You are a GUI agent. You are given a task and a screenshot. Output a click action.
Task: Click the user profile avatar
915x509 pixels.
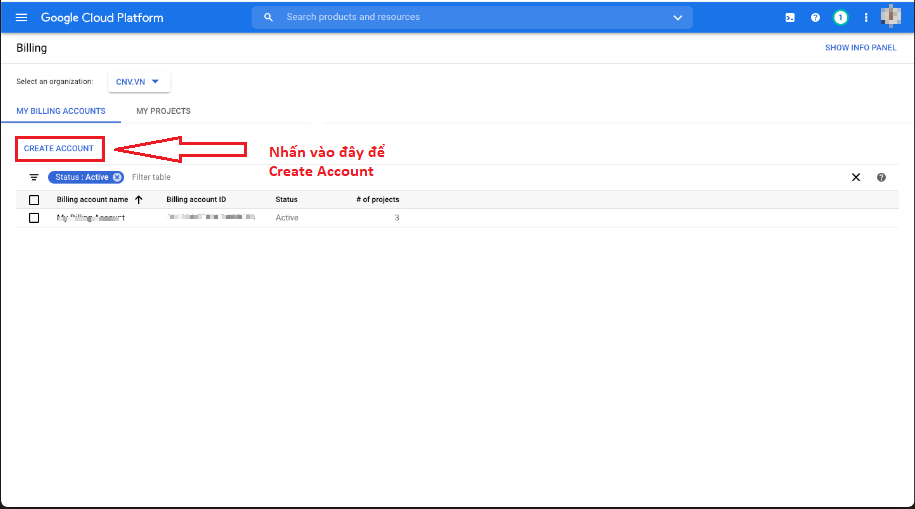pyautogui.click(x=890, y=16)
